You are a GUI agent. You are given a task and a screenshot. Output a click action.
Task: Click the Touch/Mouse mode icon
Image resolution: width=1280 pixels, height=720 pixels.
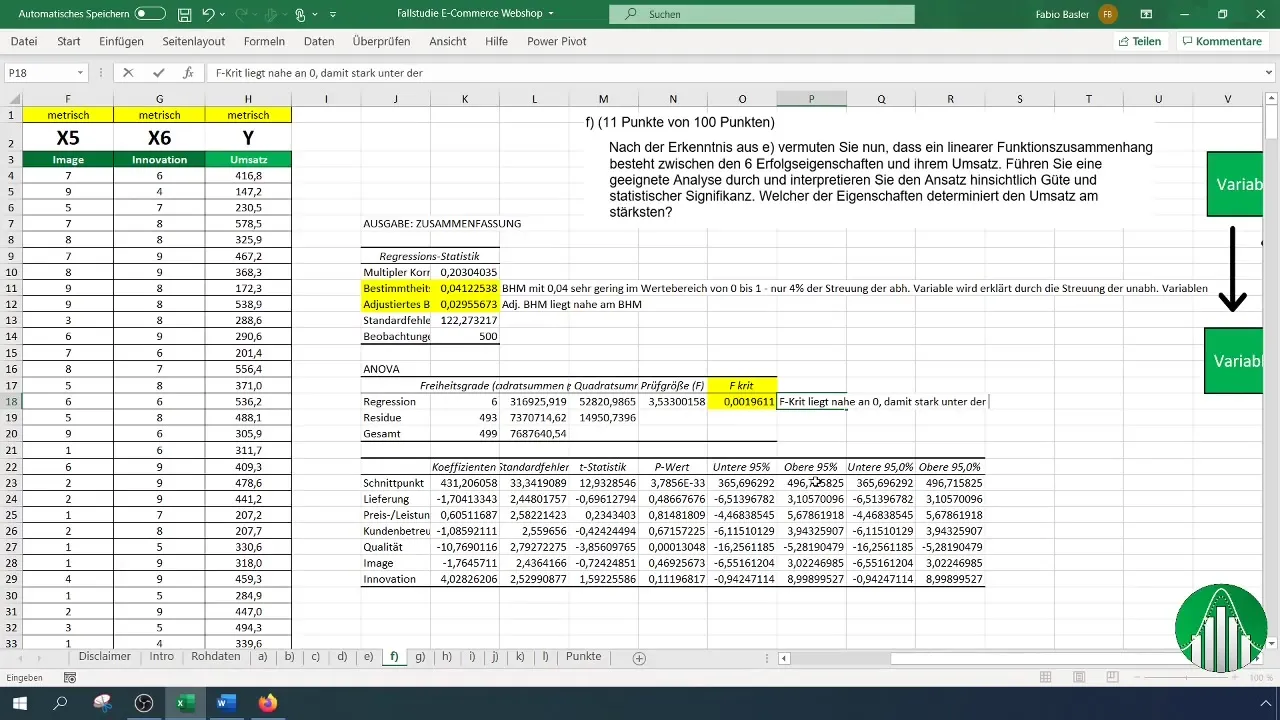click(x=301, y=15)
